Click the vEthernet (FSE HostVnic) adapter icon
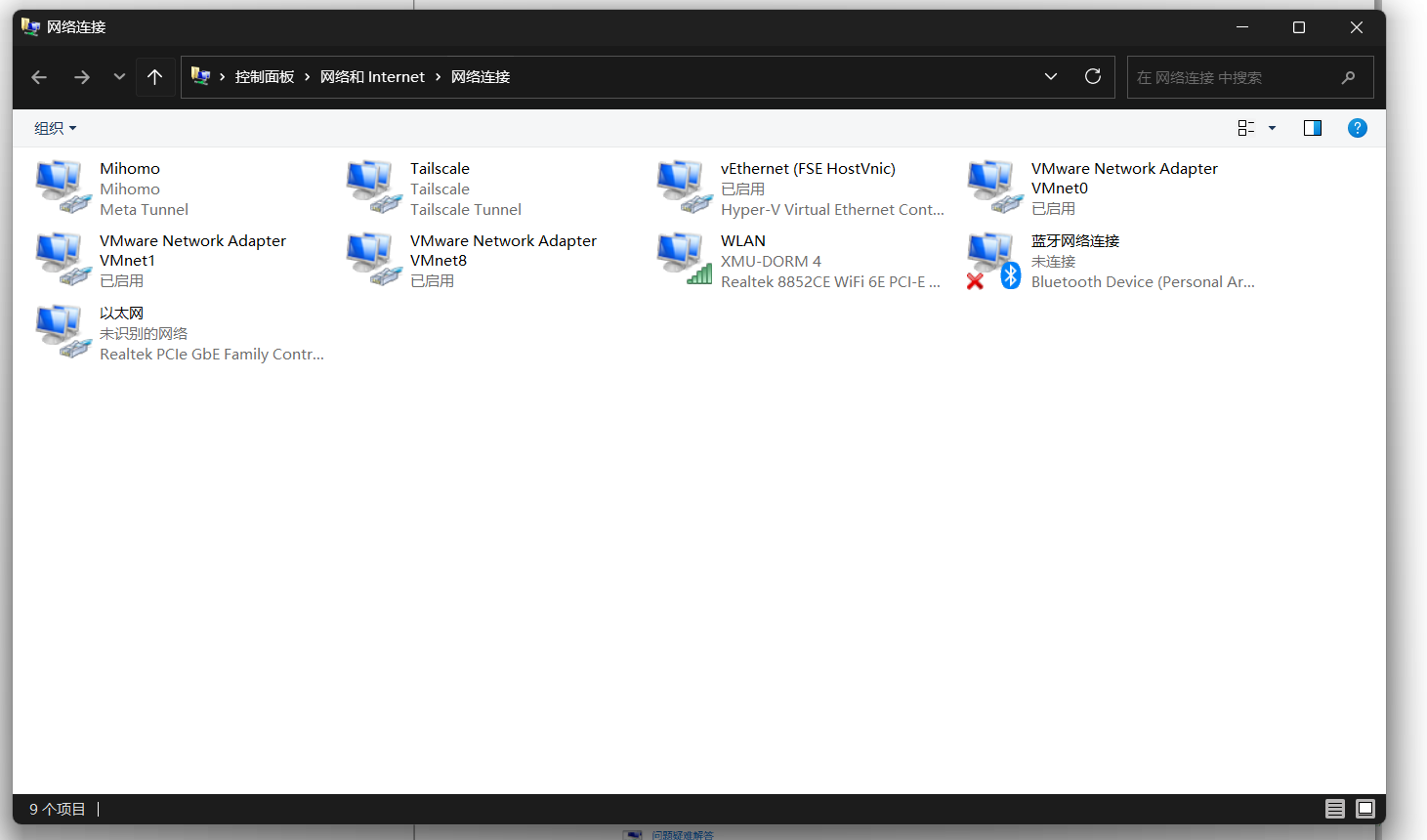 coord(684,187)
